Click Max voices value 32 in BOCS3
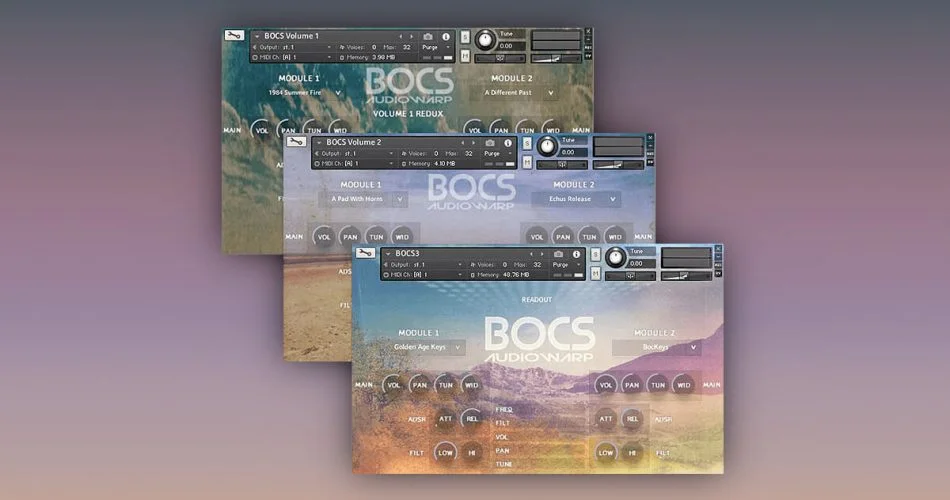The width and height of the screenshot is (950, 500). [537, 265]
